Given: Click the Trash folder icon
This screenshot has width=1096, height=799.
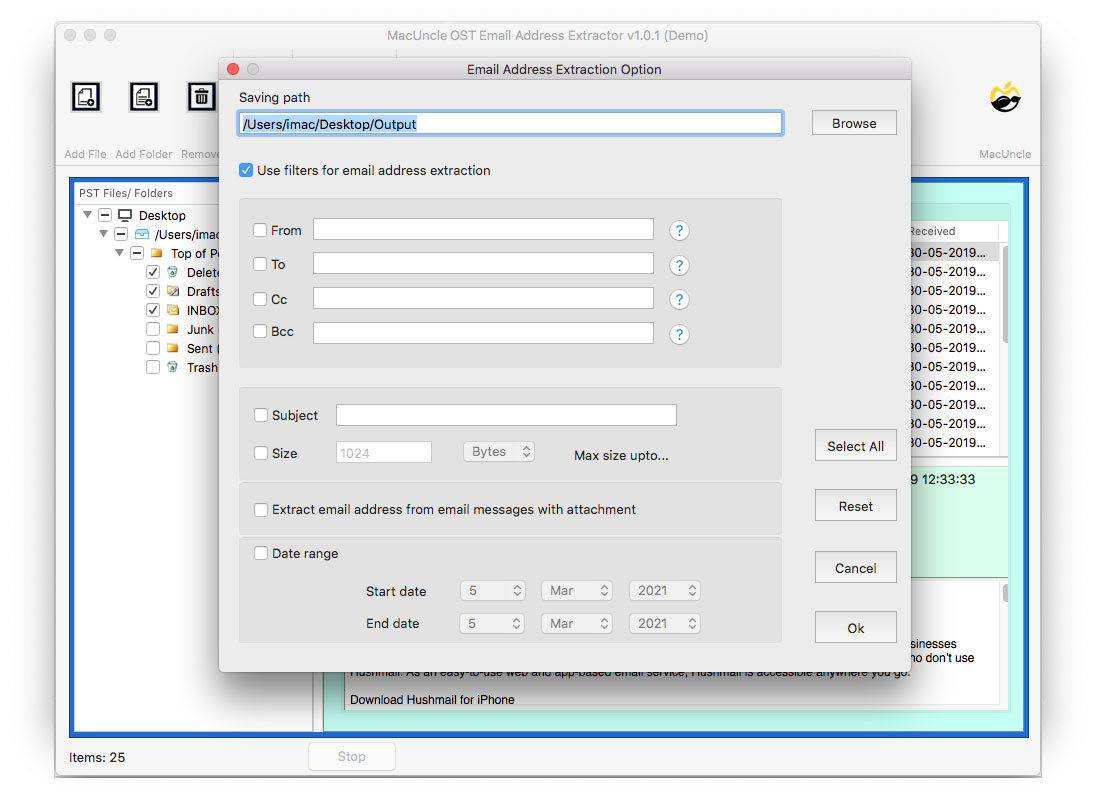Looking at the screenshot, I should pos(173,366).
